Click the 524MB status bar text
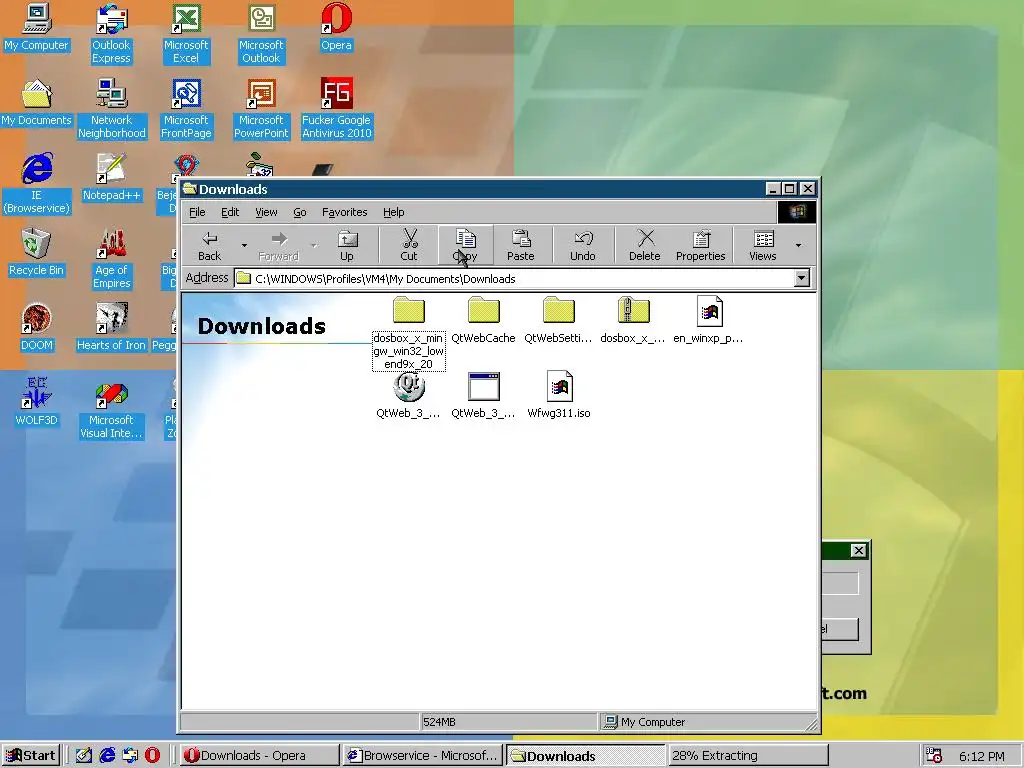Viewport: 1024px width, 768px height. [440, 722]
